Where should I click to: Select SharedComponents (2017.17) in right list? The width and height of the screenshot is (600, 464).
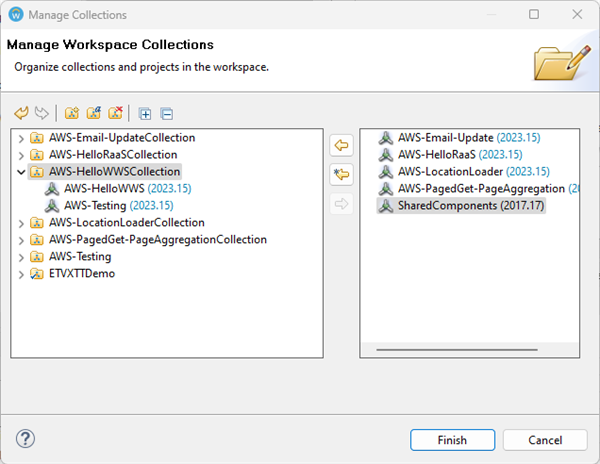(x=471, y=205)
